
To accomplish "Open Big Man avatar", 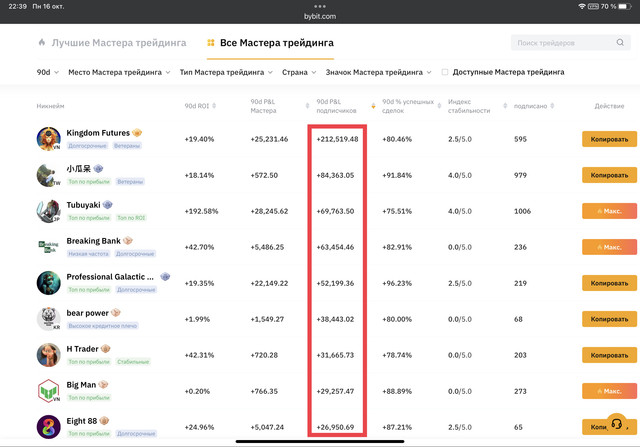I will (x=49, y=391).
